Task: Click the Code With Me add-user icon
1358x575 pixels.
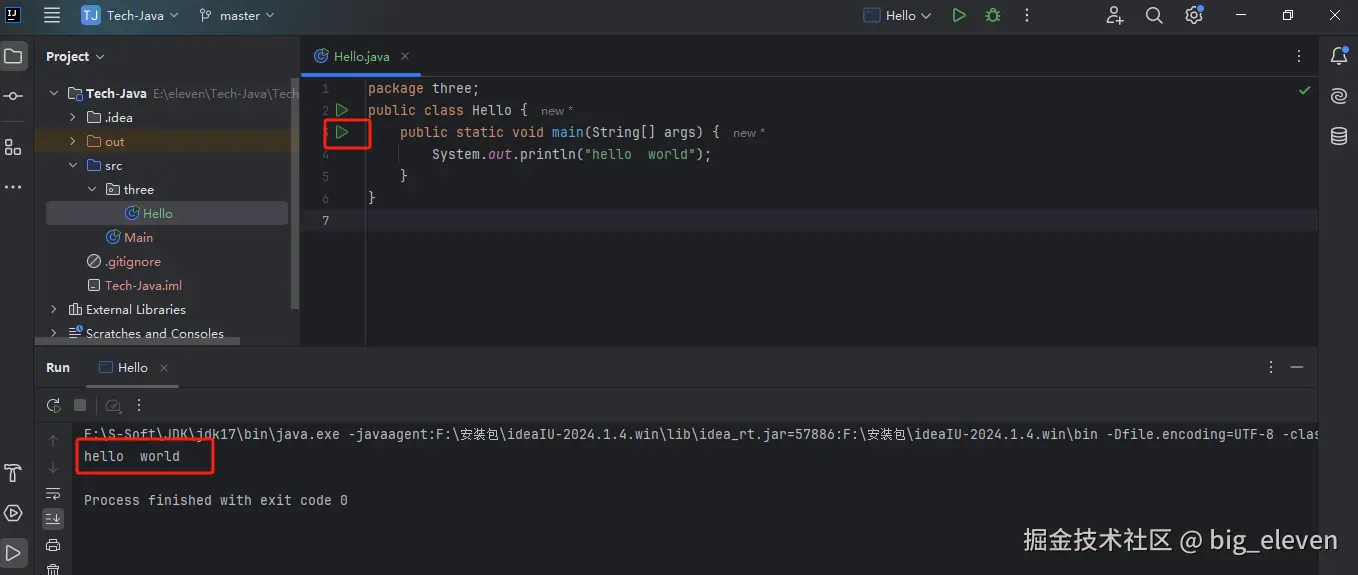Action: (1115, 16)
